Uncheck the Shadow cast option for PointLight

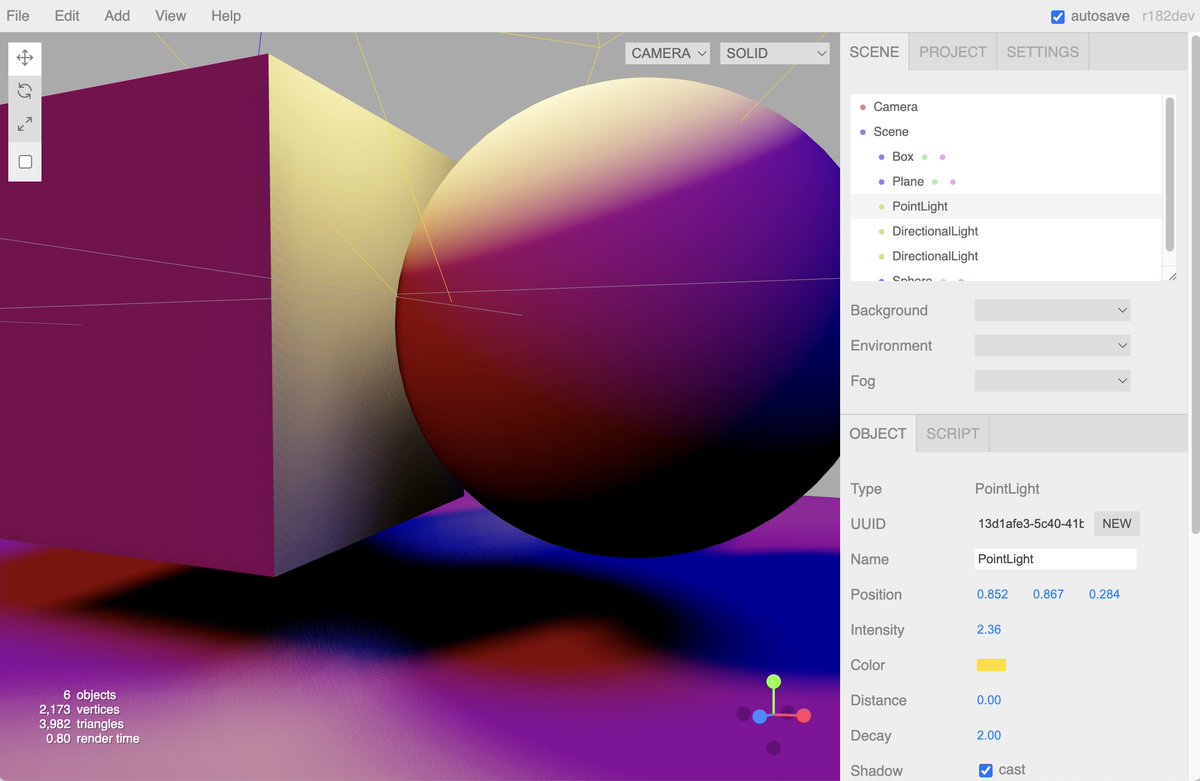pos(985,769)
